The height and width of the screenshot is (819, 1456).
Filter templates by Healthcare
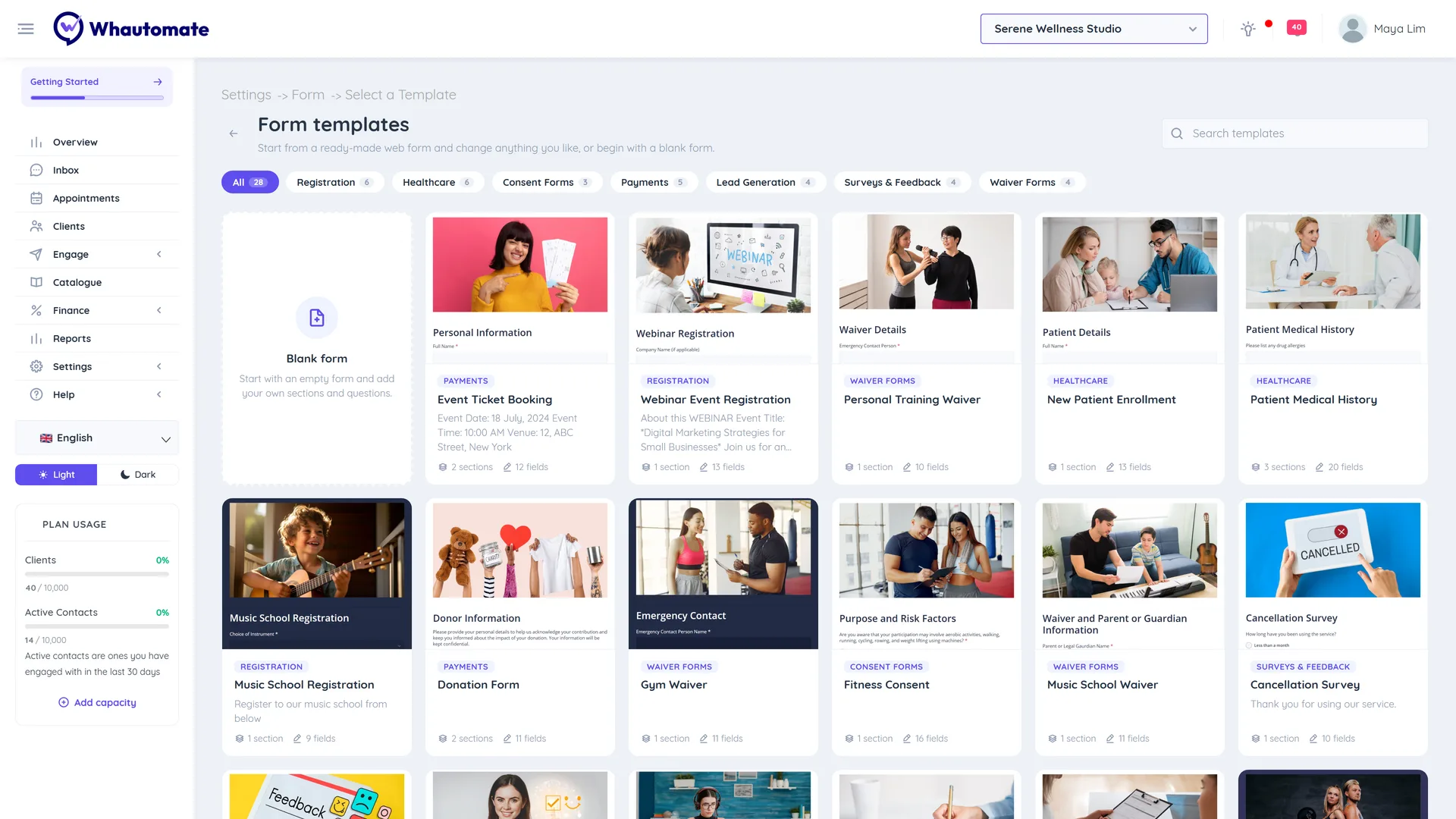[438, 182]
